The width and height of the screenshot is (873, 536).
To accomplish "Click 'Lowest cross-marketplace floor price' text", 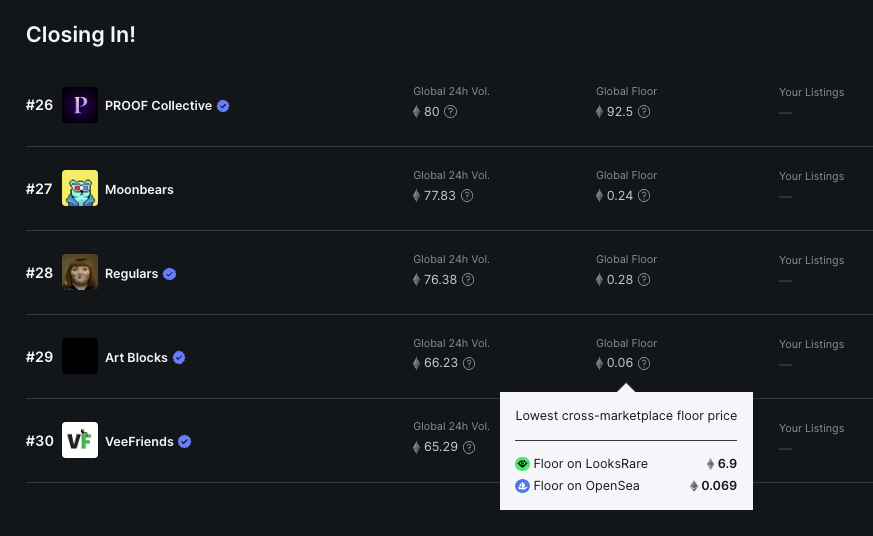I will [x=626, y=416].
